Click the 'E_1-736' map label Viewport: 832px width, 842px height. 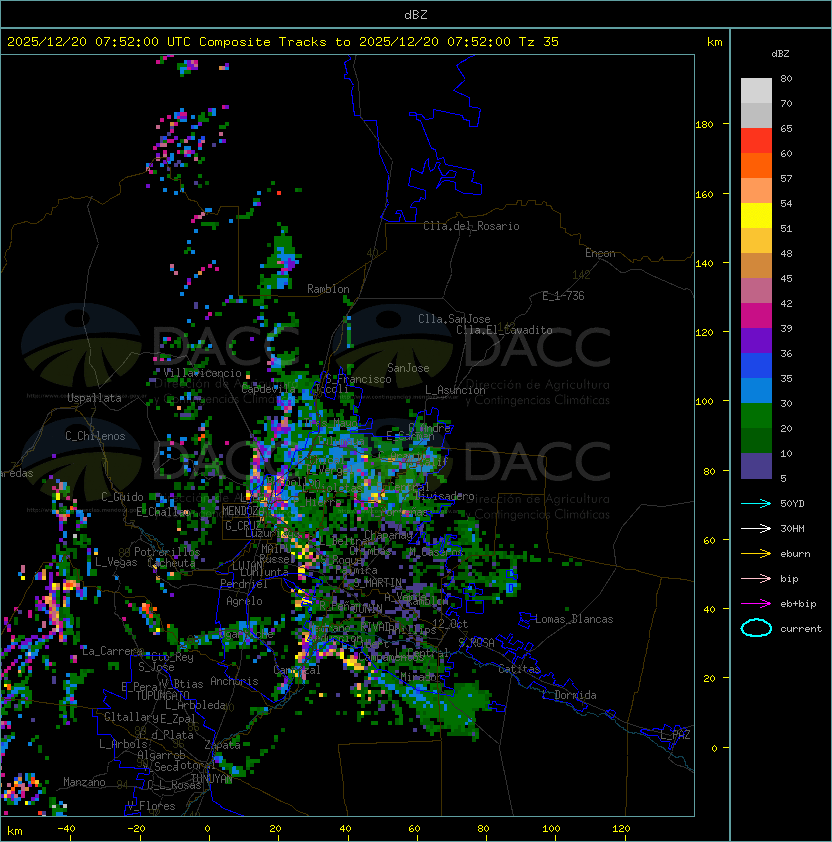(563, 296)
